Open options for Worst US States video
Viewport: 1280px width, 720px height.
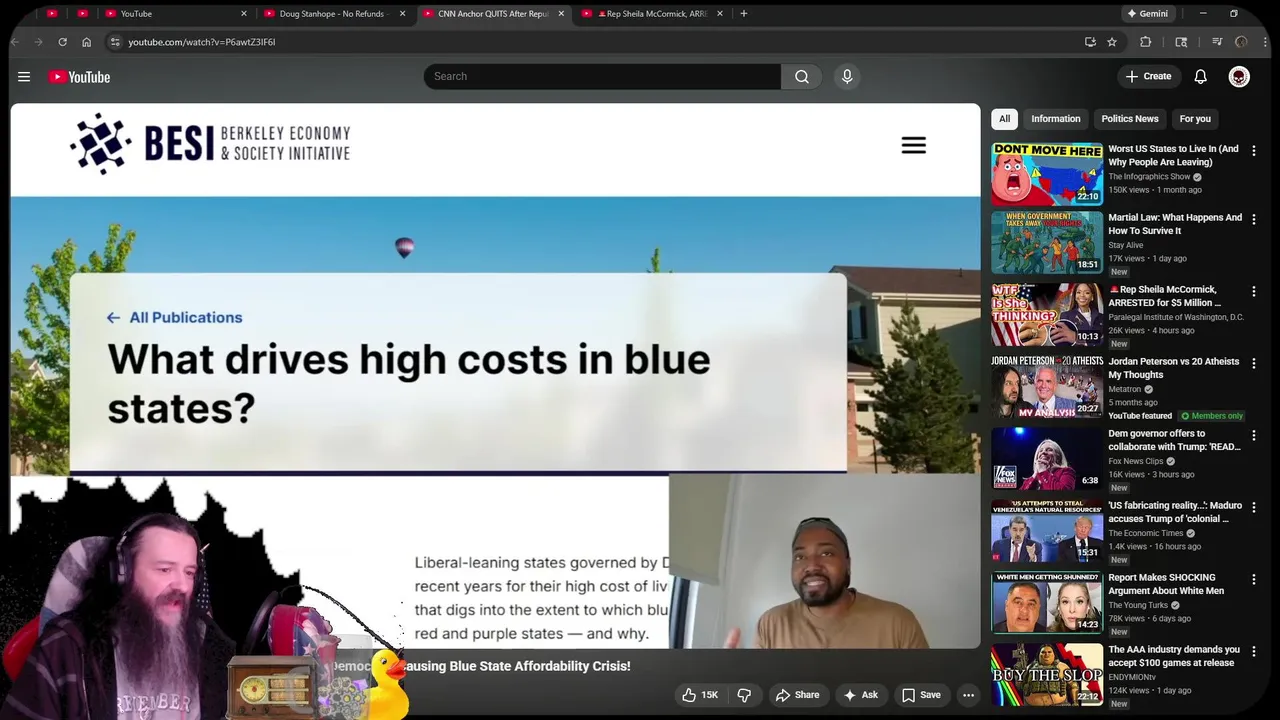(x=1254, y=151)
